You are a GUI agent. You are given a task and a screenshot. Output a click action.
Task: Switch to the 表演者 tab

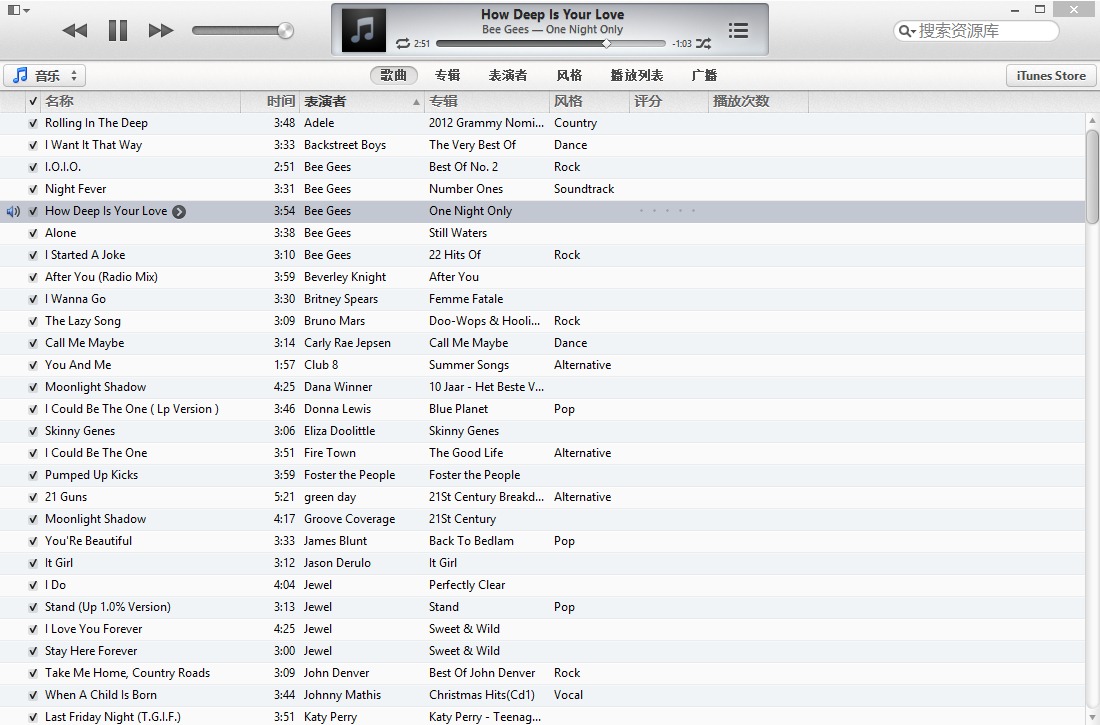click(x=508, y=75)
